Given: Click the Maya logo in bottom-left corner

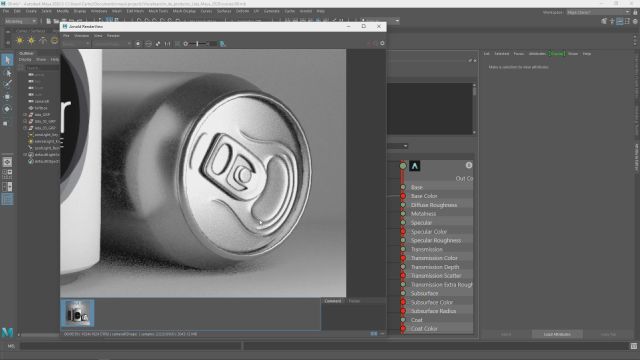Looking at the screenshot, I should tap(7, 332).
